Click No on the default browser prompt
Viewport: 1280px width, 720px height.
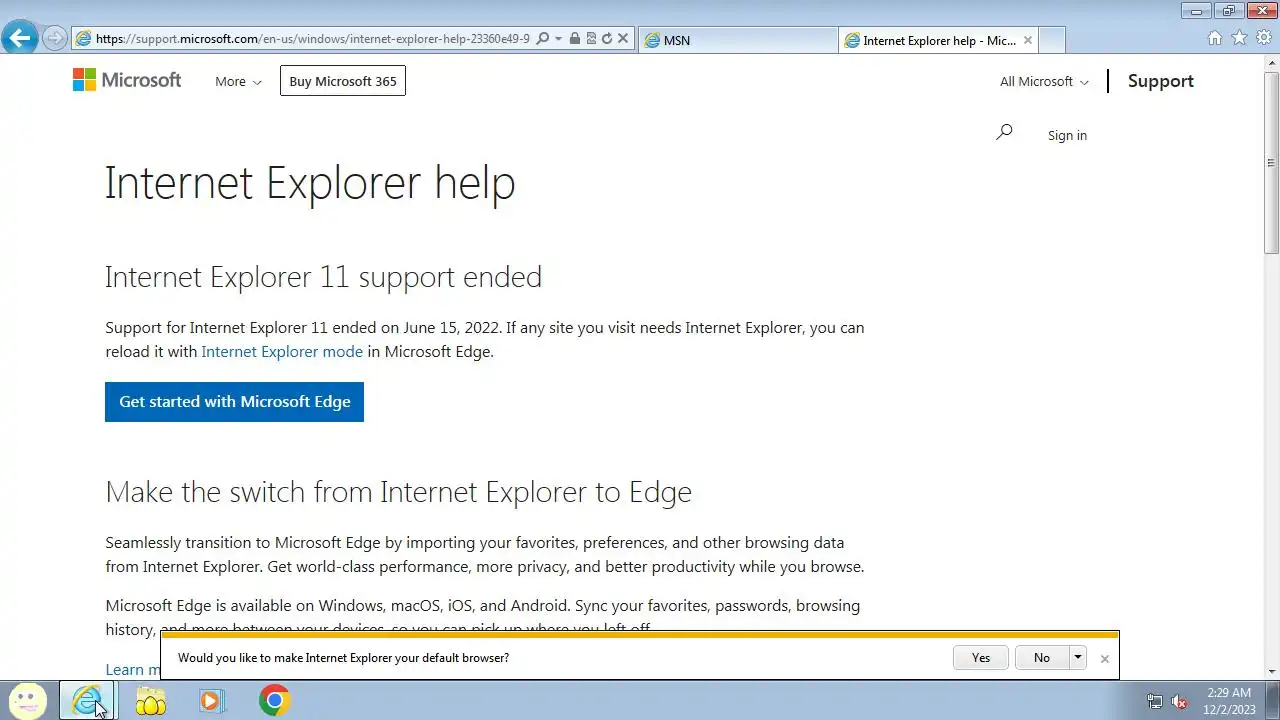[1042, 657]
